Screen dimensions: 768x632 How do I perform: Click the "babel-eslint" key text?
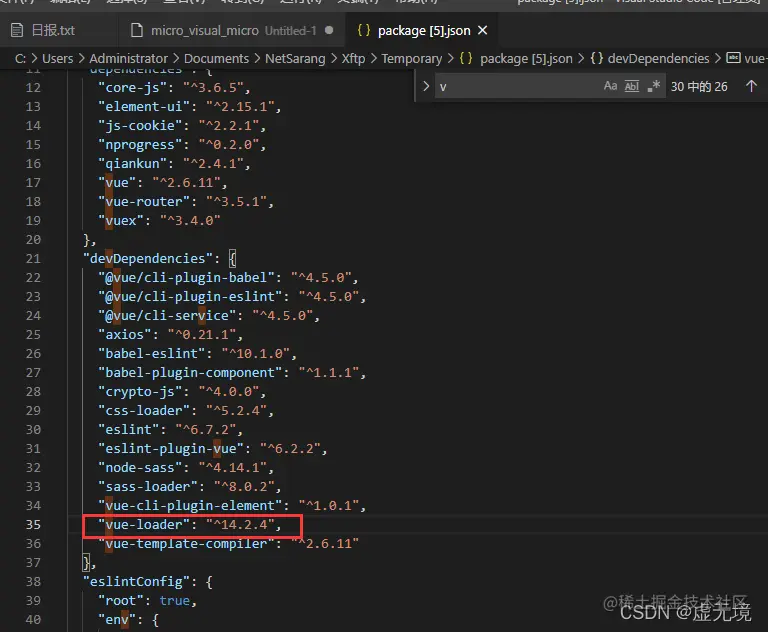click(151, 354)
